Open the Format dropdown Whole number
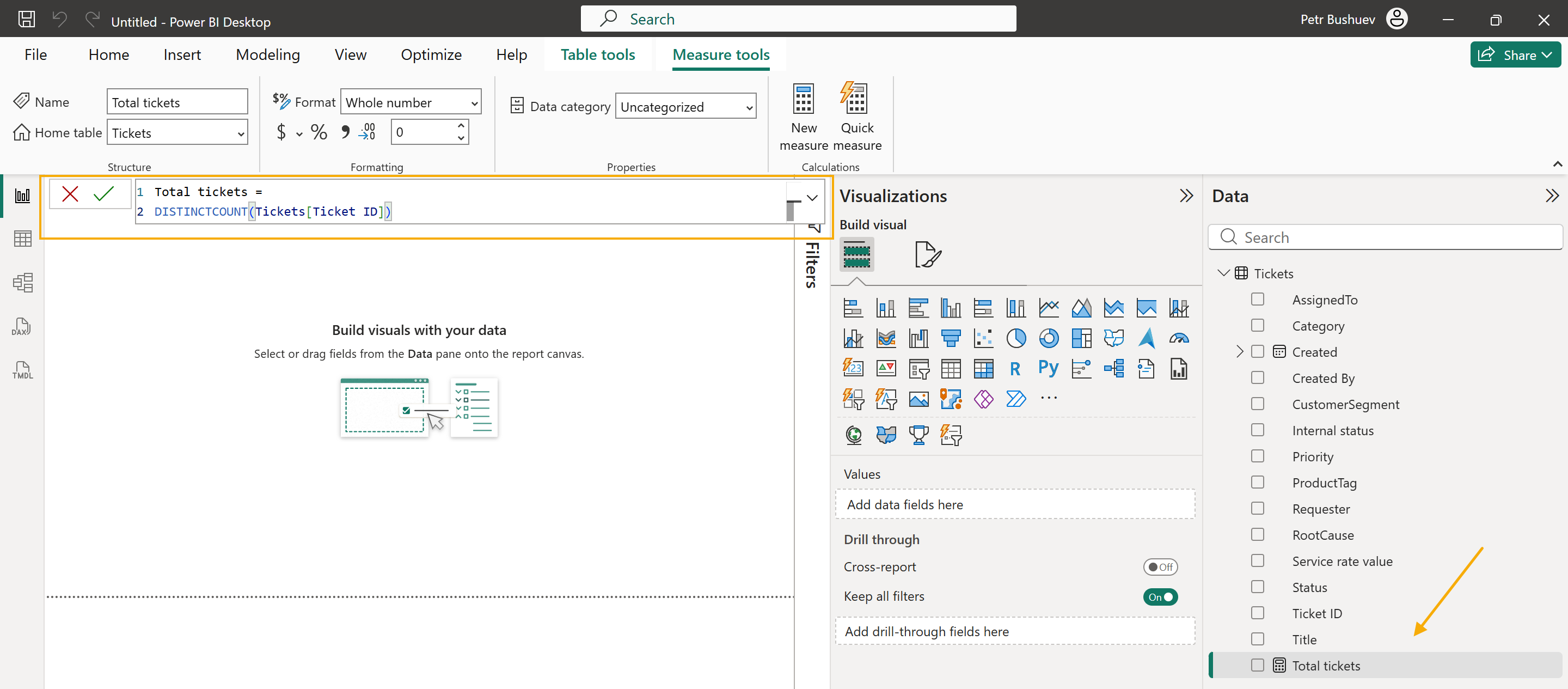The height and width of the screenshot is (689, 1568). [411, 102]
